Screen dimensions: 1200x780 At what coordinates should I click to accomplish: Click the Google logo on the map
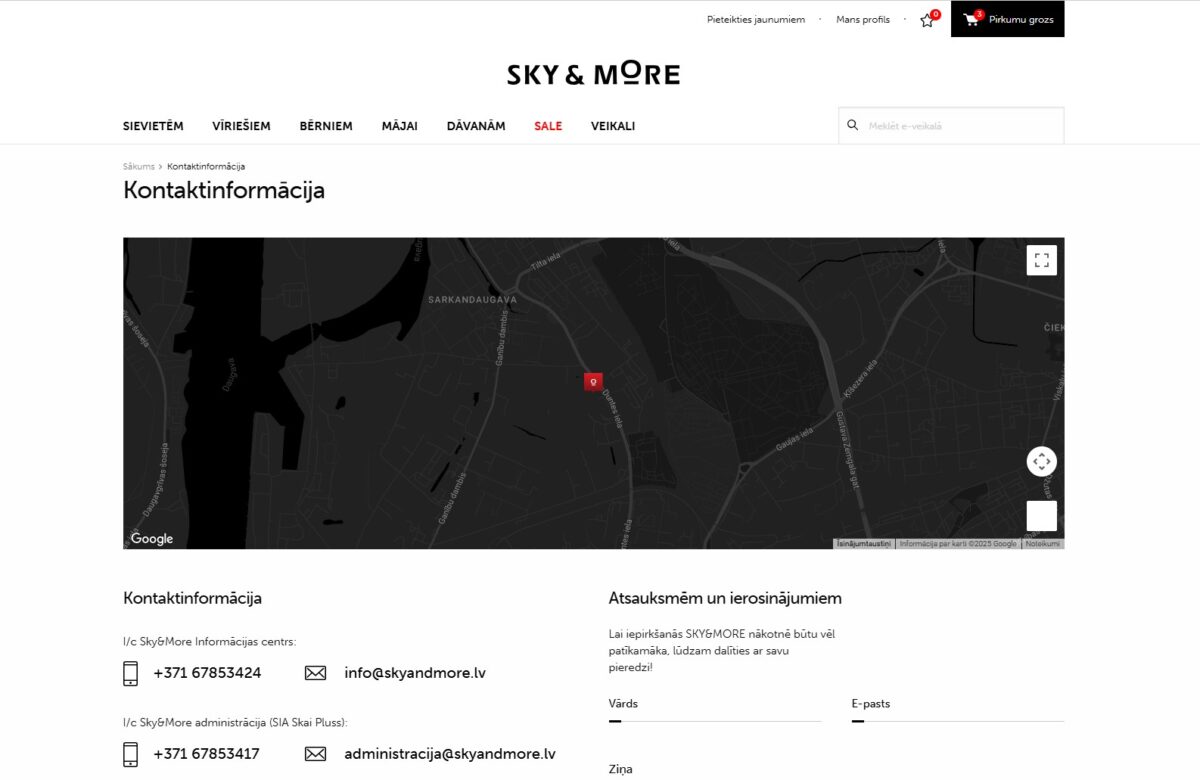click(x=151, y=538)
